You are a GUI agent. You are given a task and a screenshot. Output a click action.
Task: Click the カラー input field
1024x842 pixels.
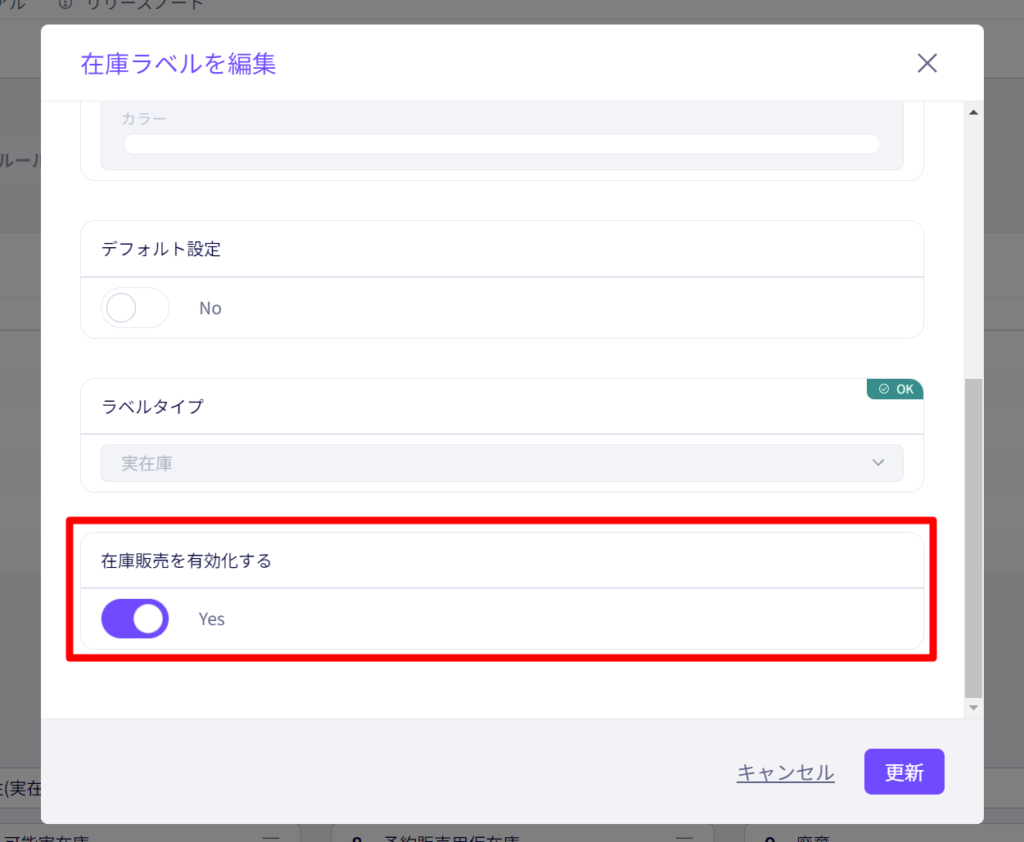coord(502,144)
